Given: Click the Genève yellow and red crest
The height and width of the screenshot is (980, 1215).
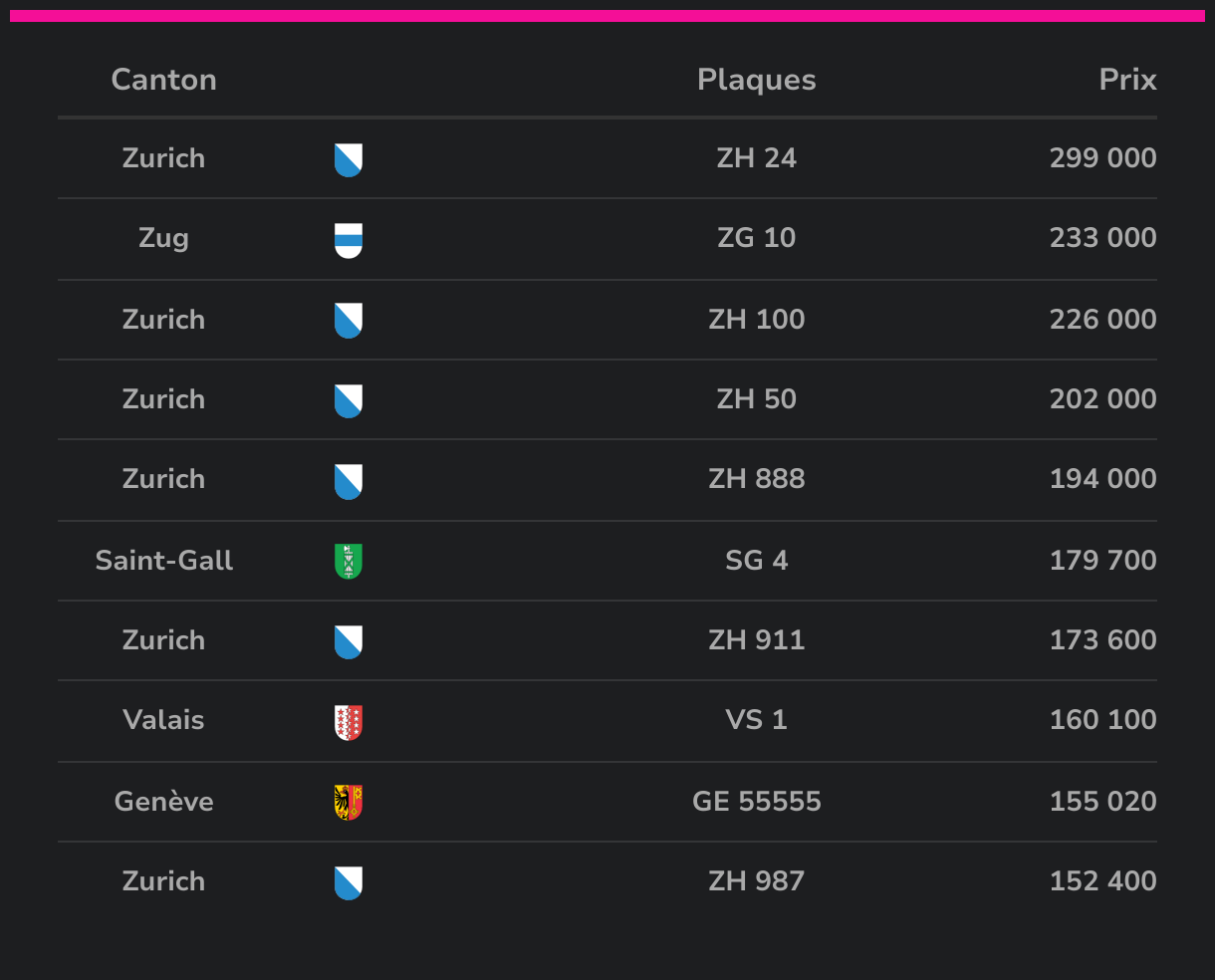Looking at the screenshot, I should click(x=349, y=803).
